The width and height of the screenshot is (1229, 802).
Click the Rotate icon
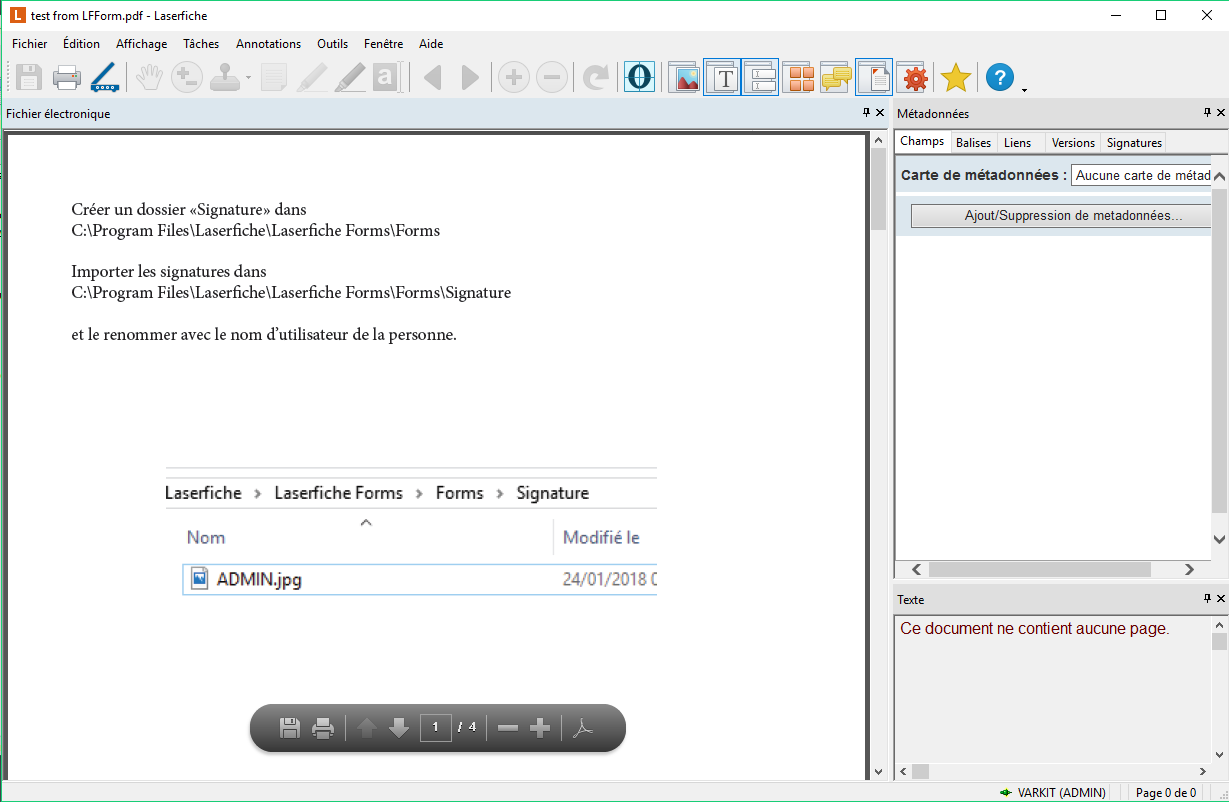pyautogui.click(x=596, y=77)
